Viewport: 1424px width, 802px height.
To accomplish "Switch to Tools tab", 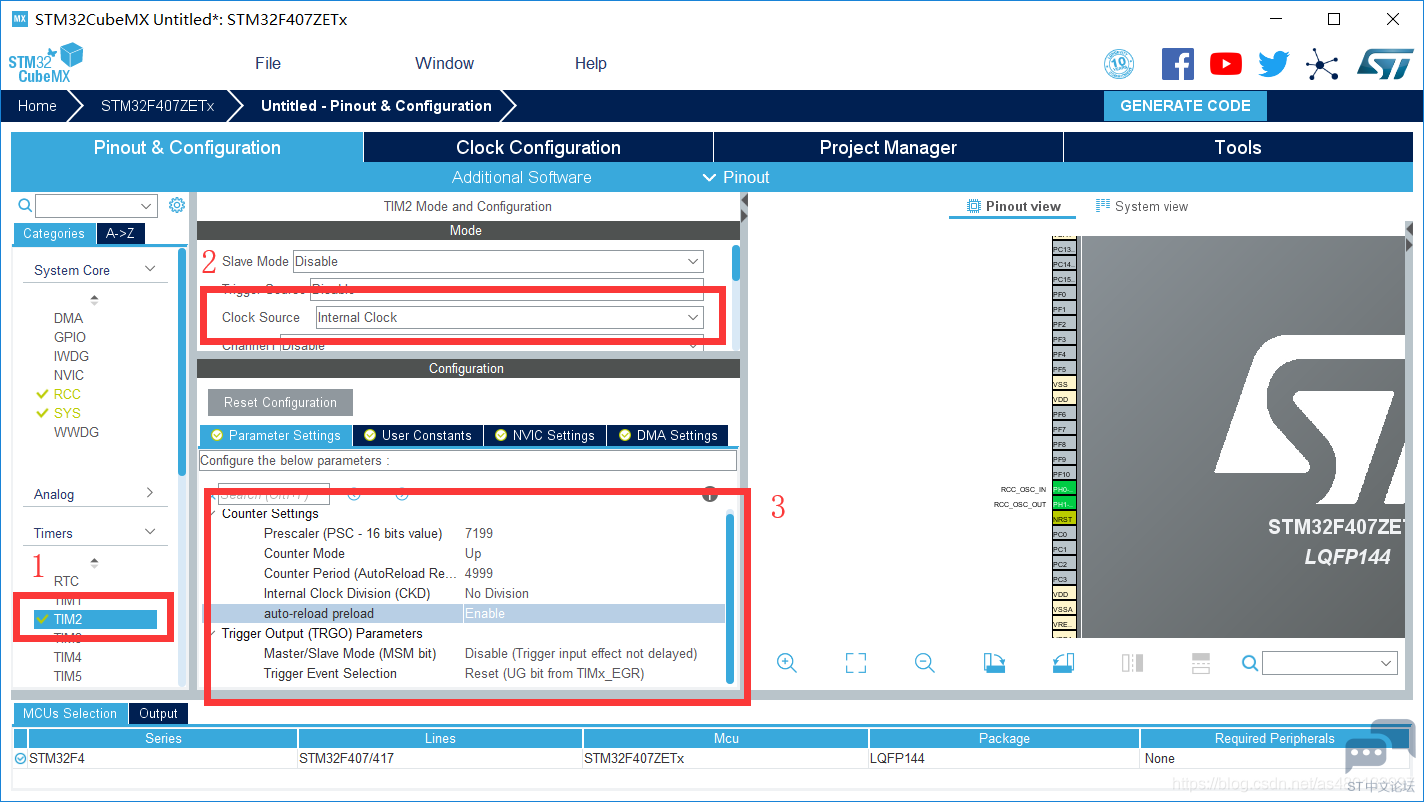I will 1238,147.
